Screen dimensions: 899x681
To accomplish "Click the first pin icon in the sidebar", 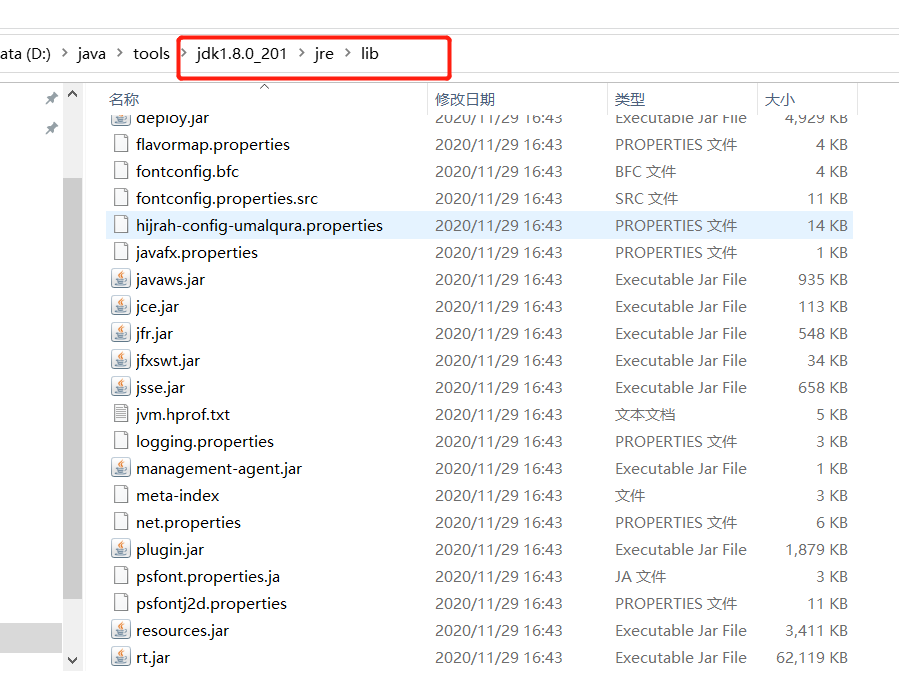I will tap(52, 99).
